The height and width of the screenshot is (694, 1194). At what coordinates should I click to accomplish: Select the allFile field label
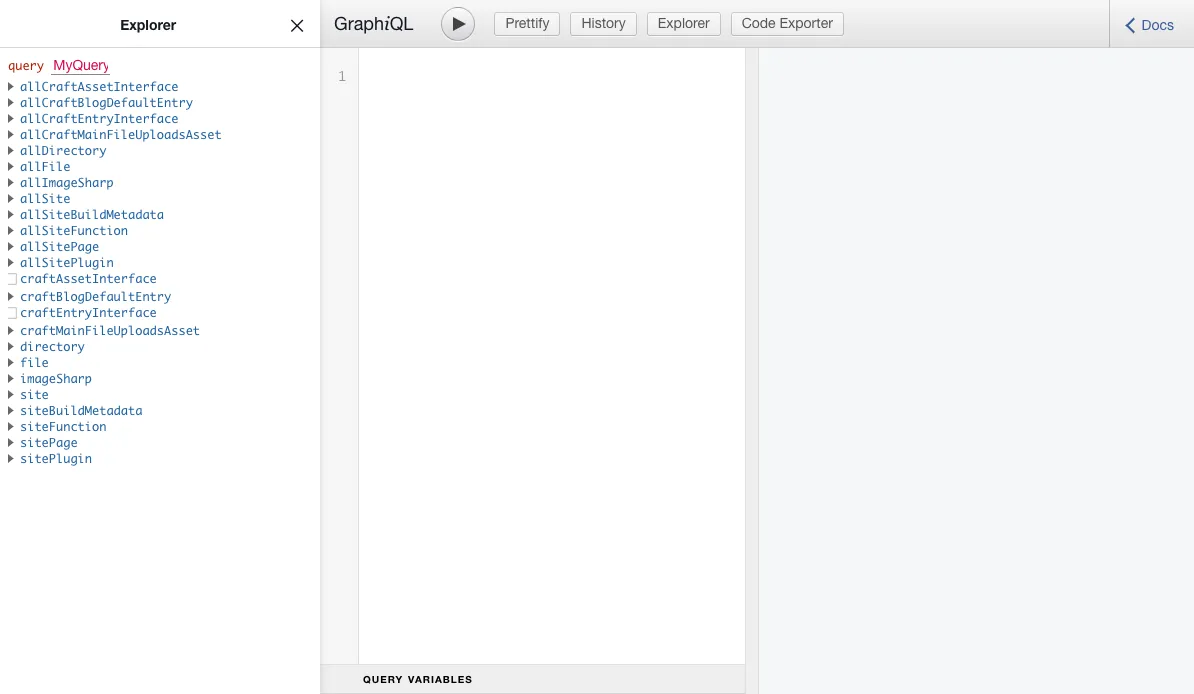coord(45,167)
